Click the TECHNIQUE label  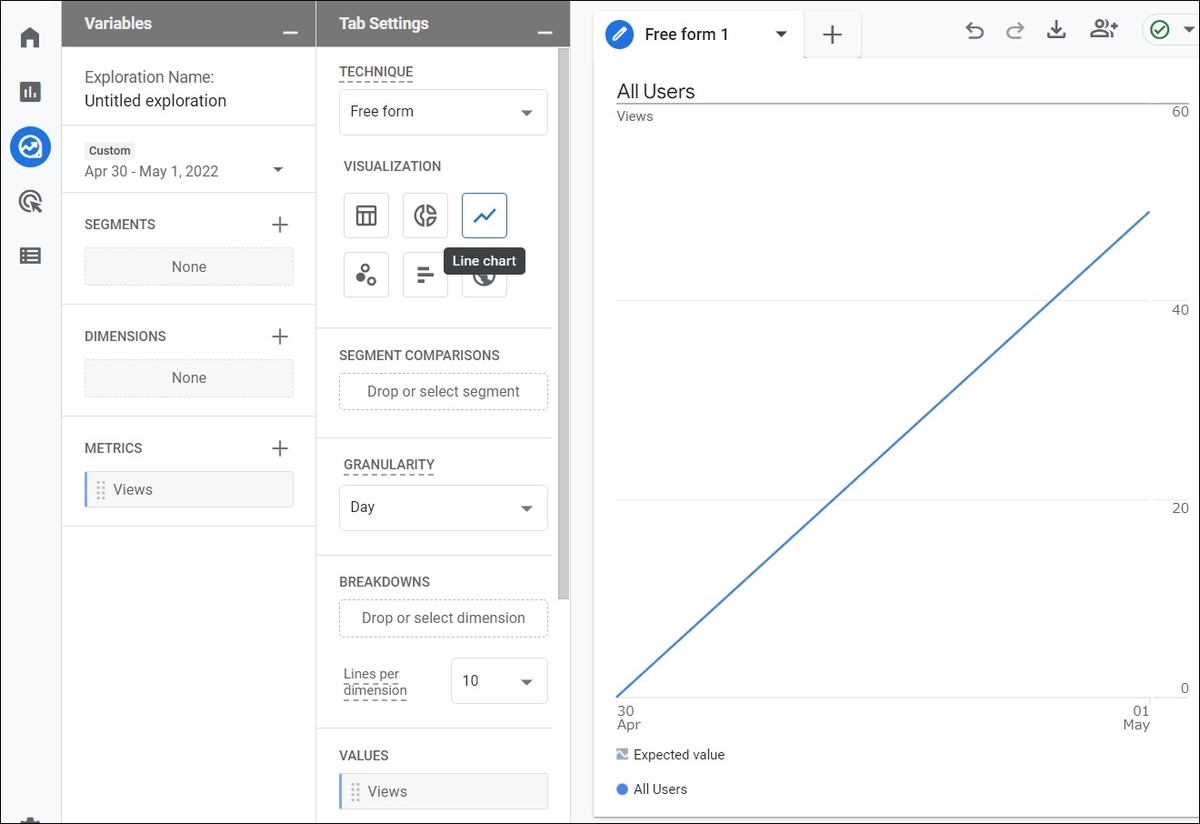[x=376, y=73]
